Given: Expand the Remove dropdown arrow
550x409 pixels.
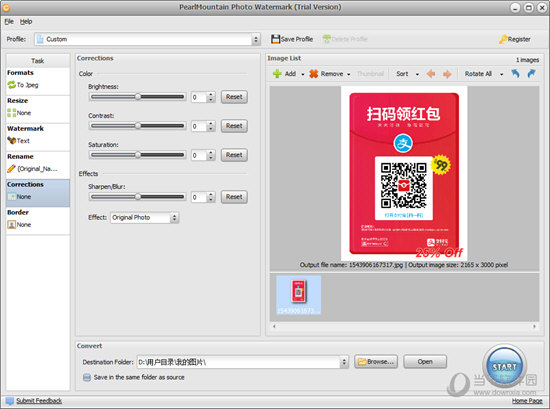Looking at the screenshot, I should [x=348, y=74].
